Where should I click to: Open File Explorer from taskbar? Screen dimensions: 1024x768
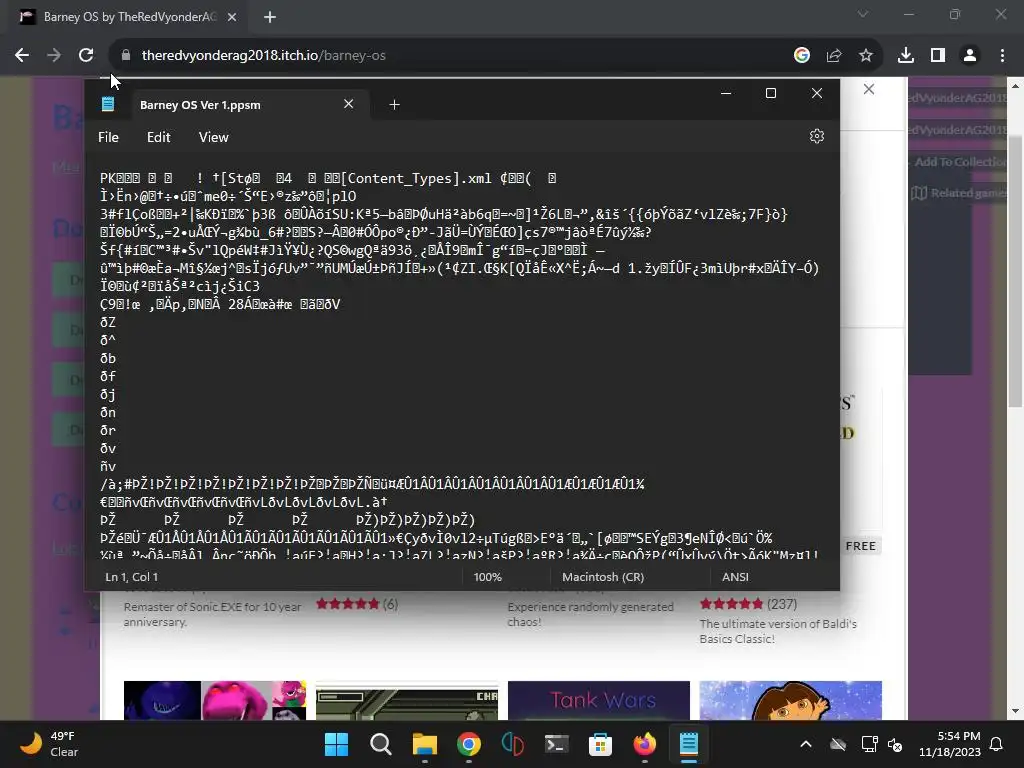[424, 744]
